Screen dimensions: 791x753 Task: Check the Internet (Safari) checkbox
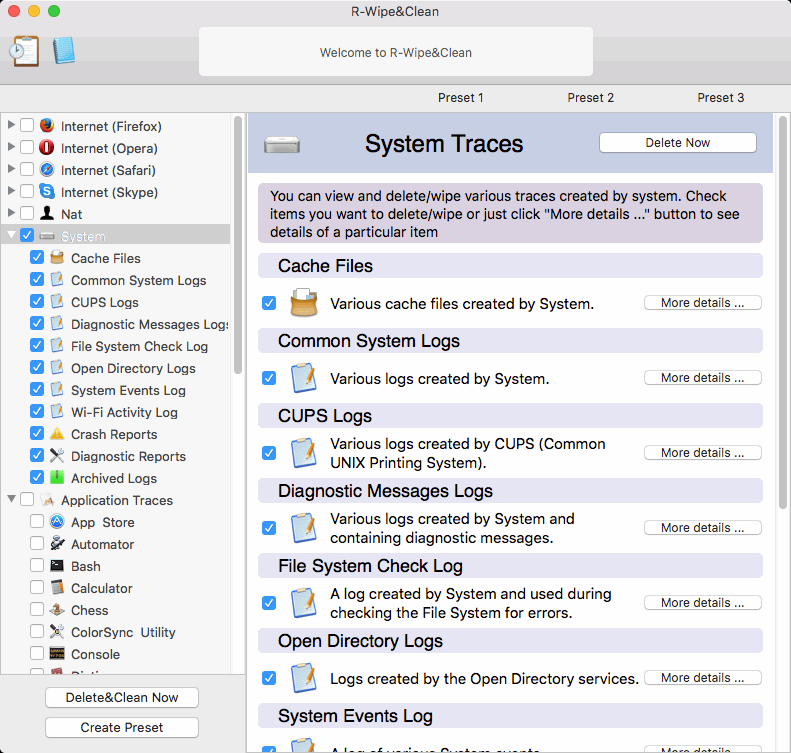pos(27,169)
